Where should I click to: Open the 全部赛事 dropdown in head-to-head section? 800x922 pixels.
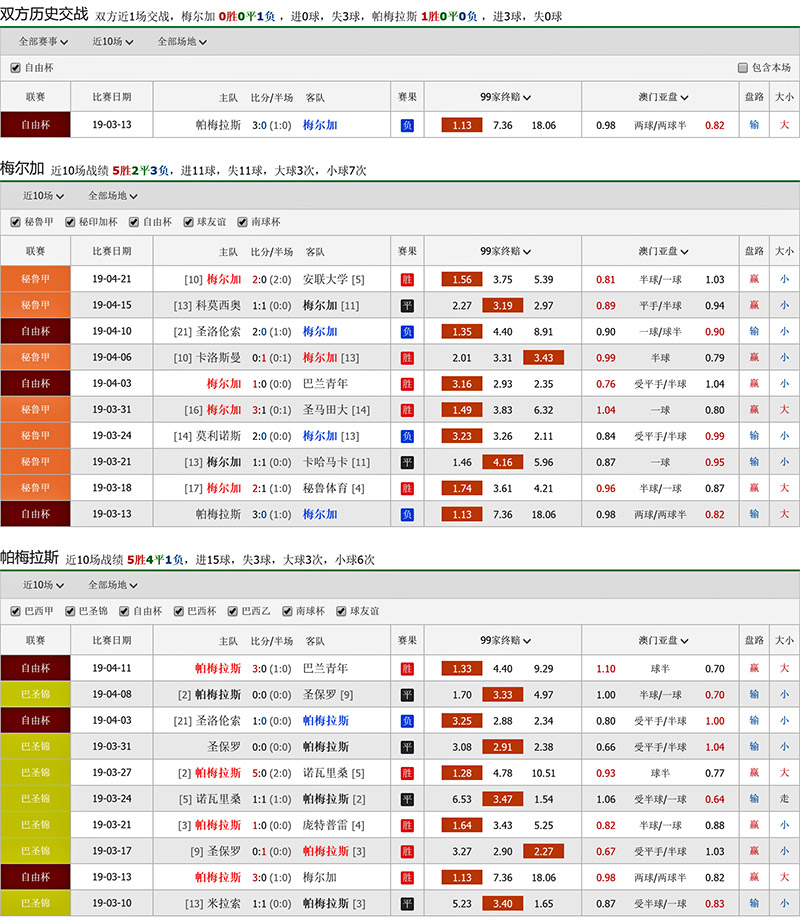click(x=43, y=42)
